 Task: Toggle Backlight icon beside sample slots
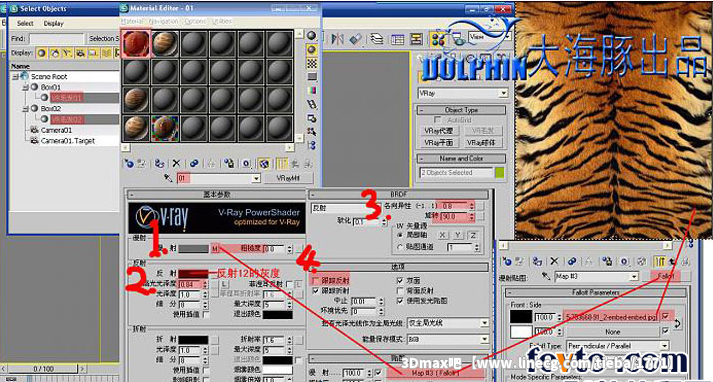click(x=312, y=49)
